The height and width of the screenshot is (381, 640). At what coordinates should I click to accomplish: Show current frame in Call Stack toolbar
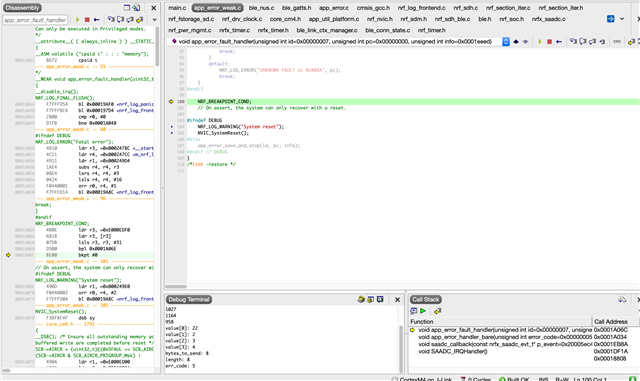437,311
